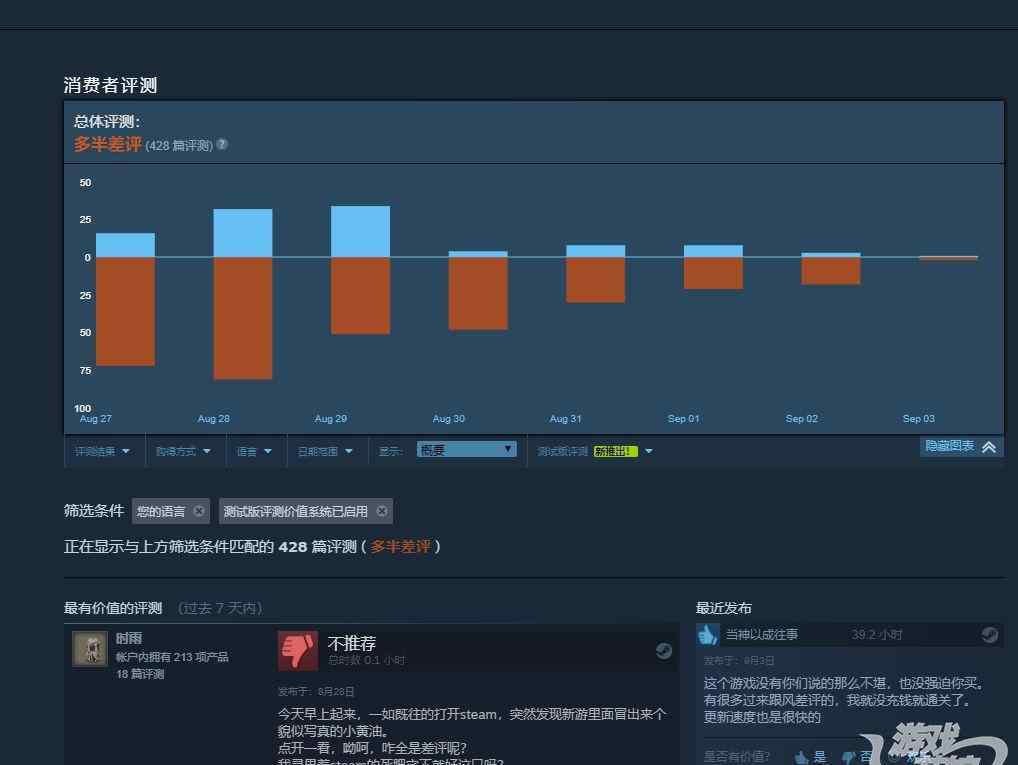This screenshot has width=1018, height=765.
Task: Open the profile of reviewer 时雨
Action: pyautogui.click(x=129, y=638)
